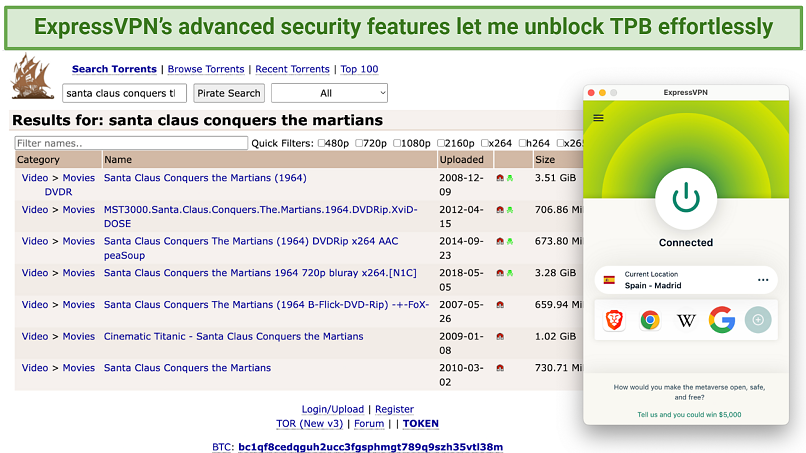Open 720p bluray x264 [N1C] torrent

(260, 273)
